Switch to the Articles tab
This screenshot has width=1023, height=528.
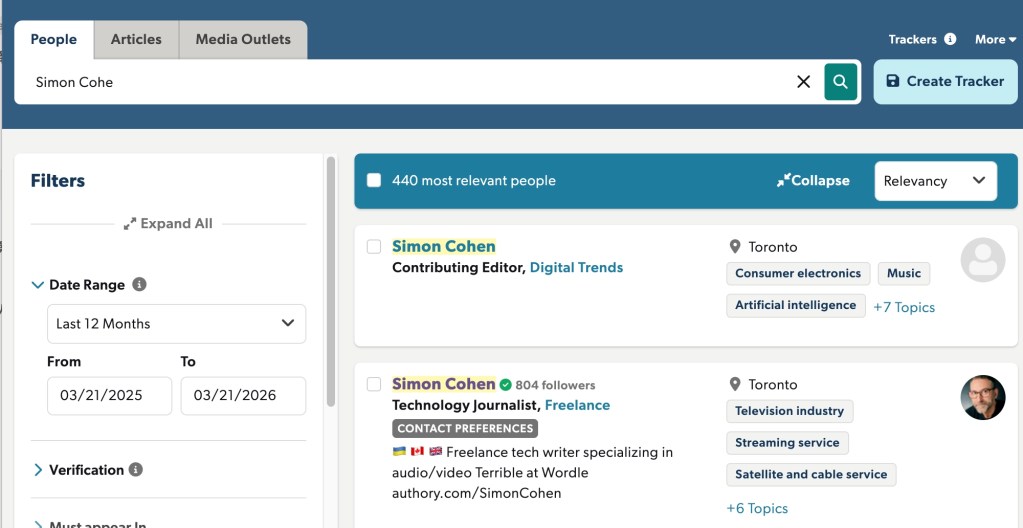click(136, 39)
